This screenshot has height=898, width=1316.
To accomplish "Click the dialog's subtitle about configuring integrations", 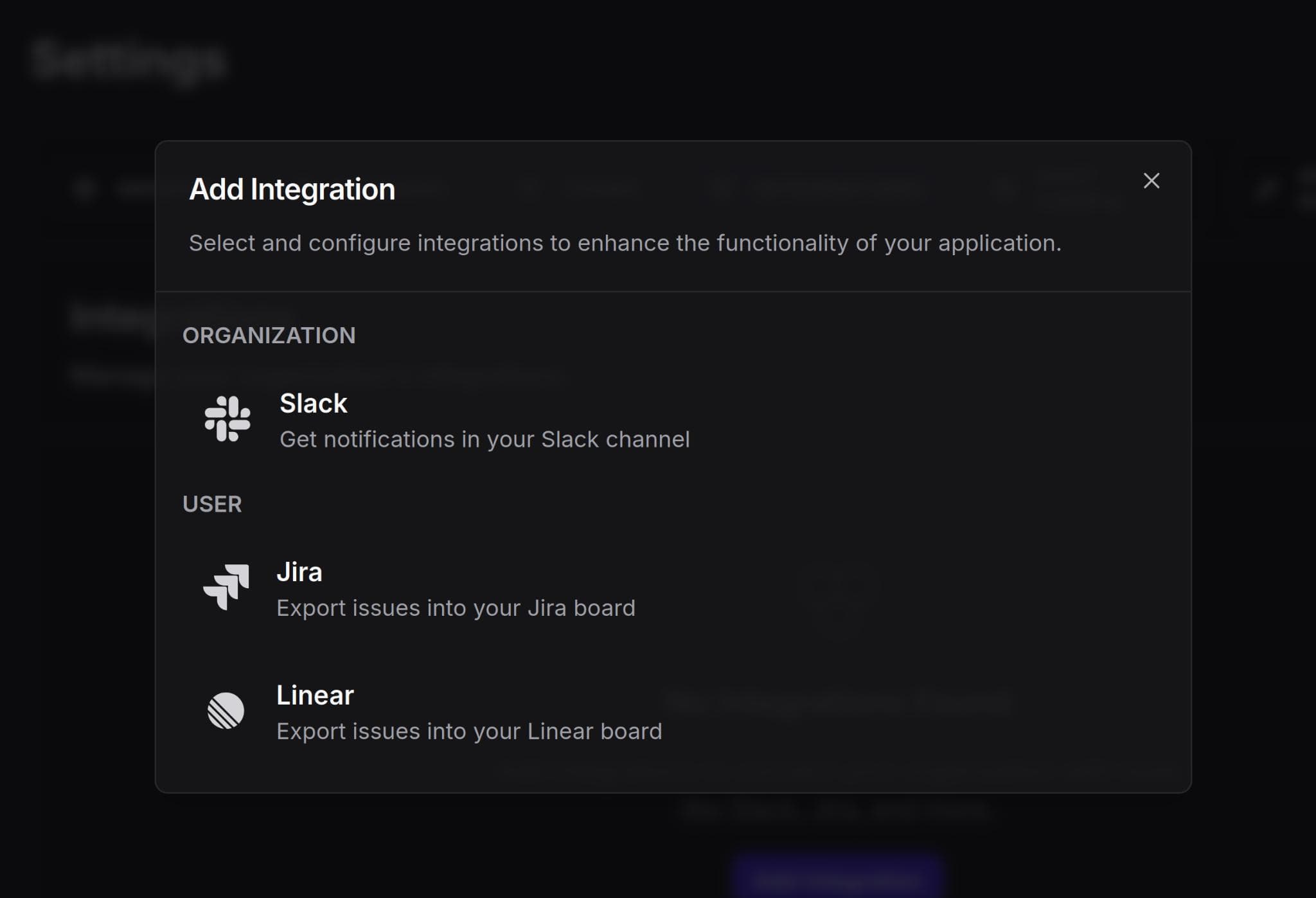I will (x=625, y=244).
